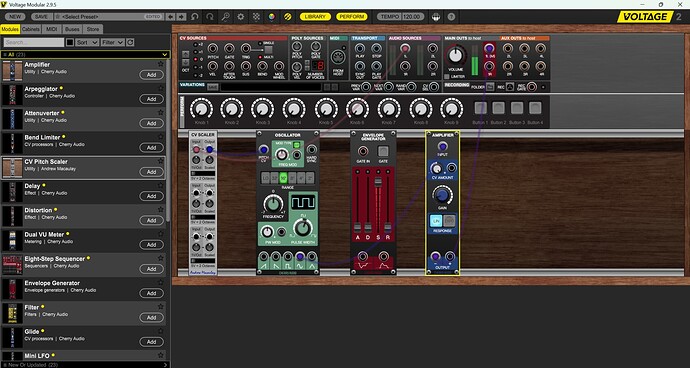Open the Store tab
Screen dimensions: 690x368
(x=93, y=29)
